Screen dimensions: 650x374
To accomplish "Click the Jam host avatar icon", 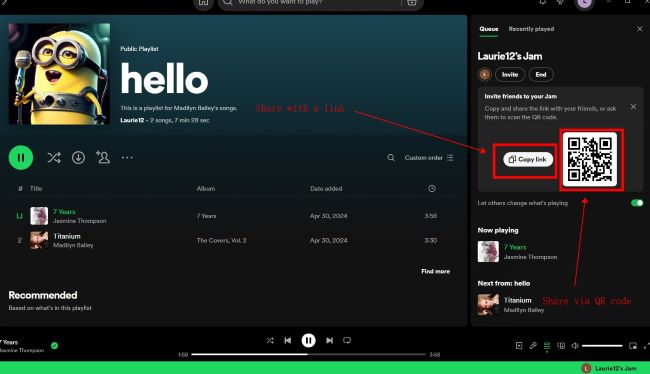I will click(485, 75).
